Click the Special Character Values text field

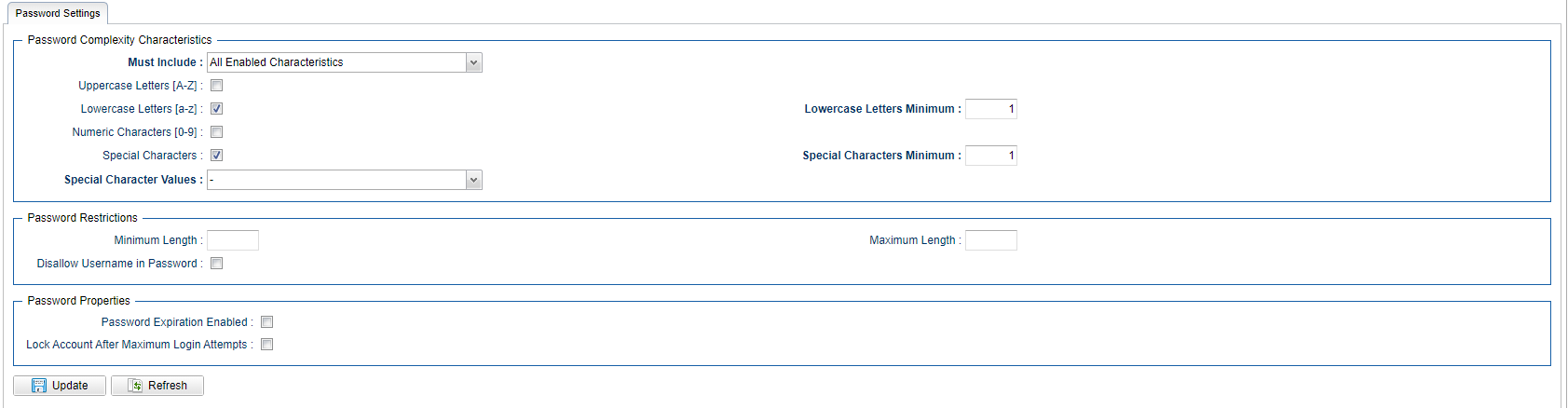coord(336,180)
